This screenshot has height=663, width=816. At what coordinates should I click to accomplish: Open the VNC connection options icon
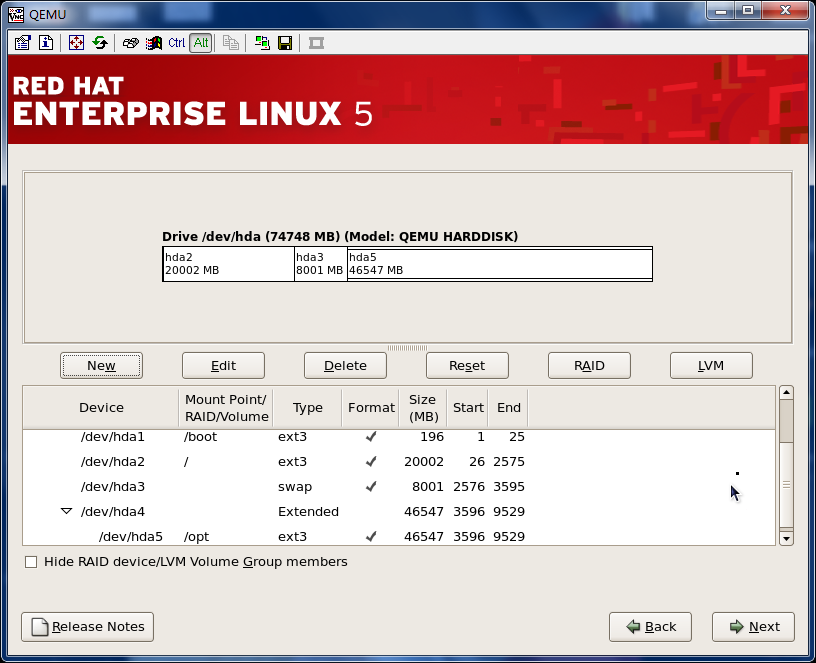pos(22,43)
